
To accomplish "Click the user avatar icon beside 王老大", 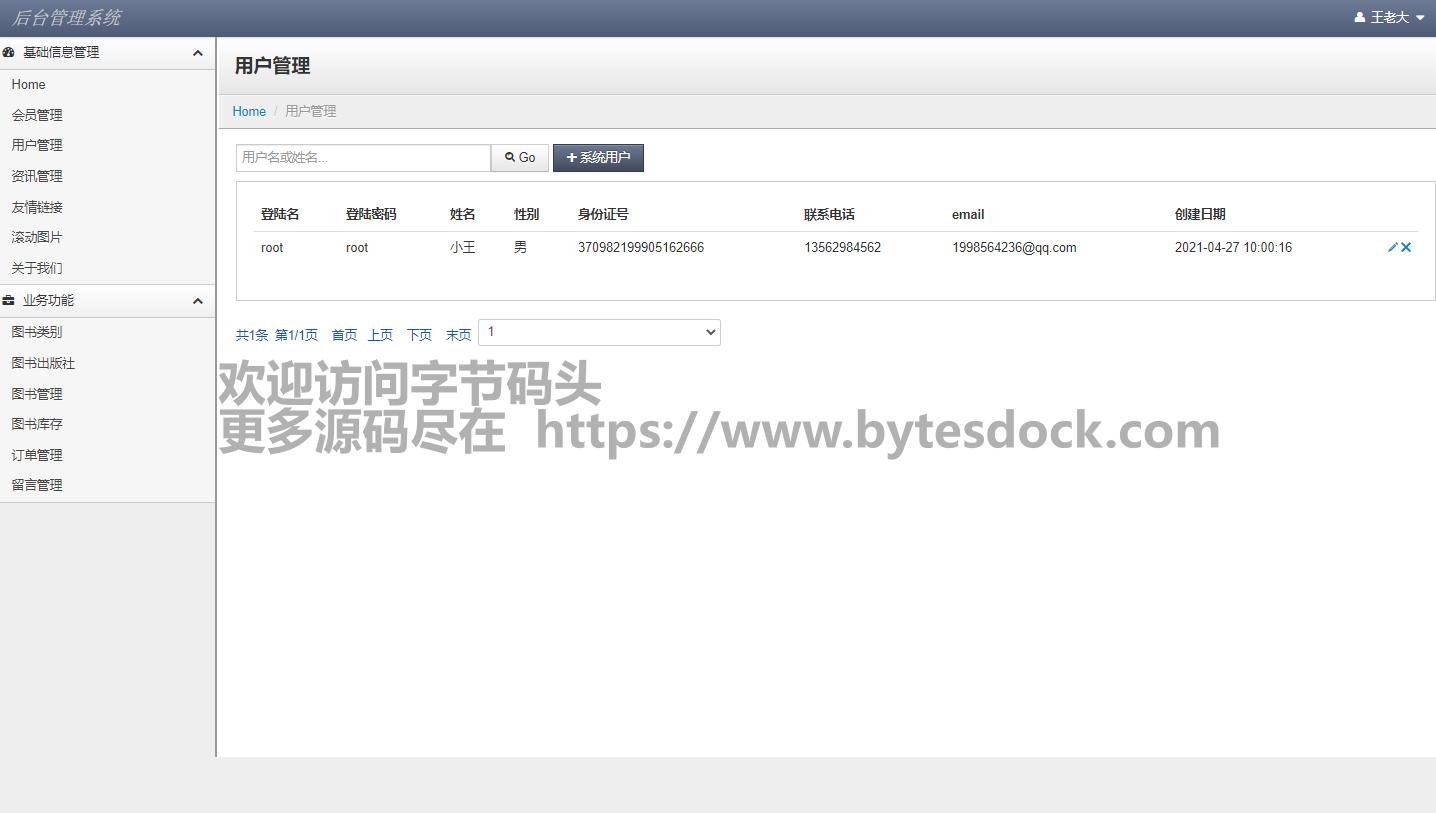I will coord(1360,18).
